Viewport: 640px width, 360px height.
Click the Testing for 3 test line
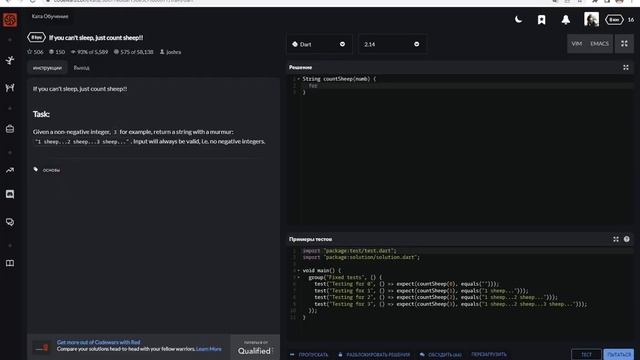tap(450, 304)
